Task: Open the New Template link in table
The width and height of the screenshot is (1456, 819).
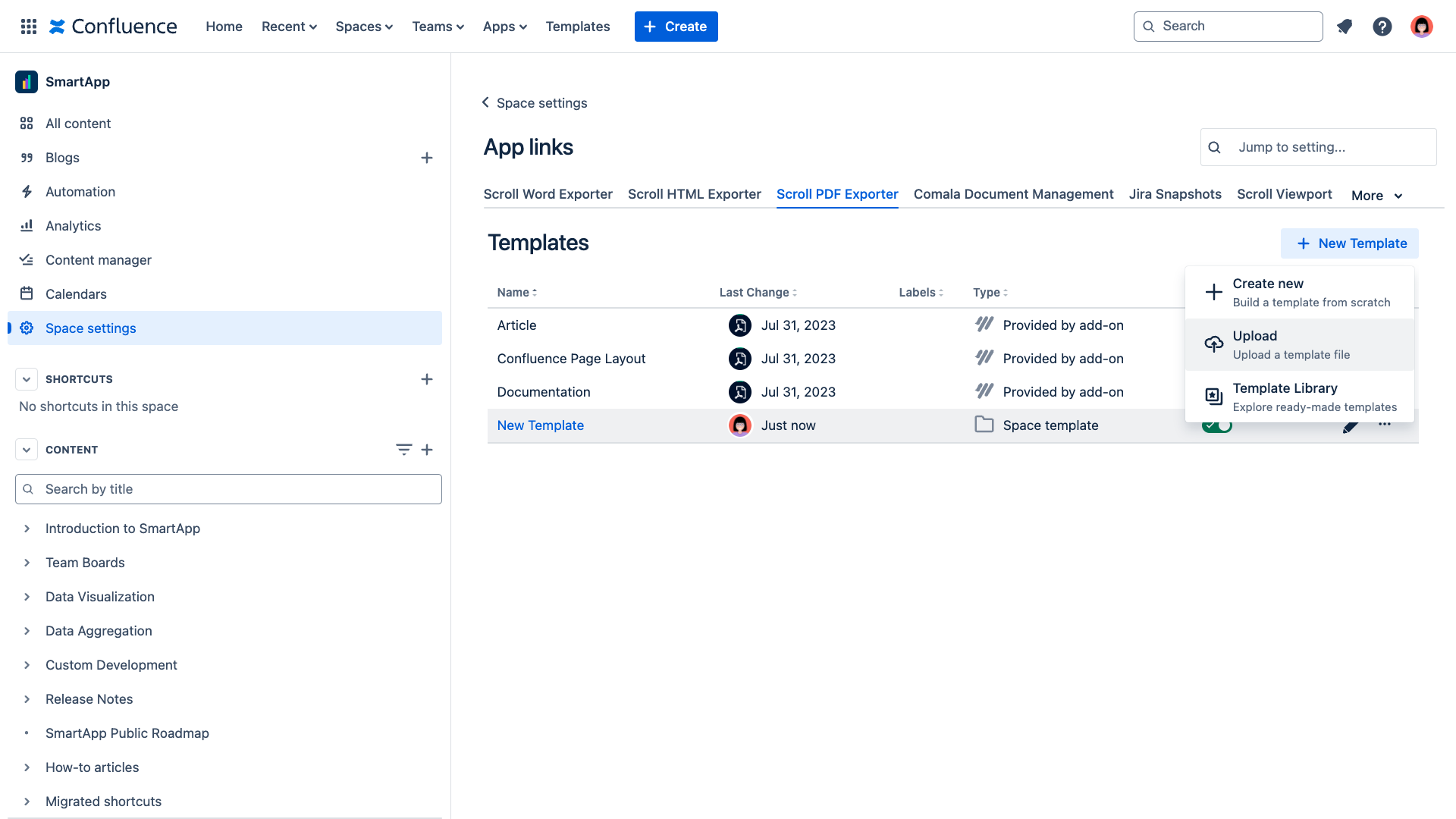Action: 540,425
